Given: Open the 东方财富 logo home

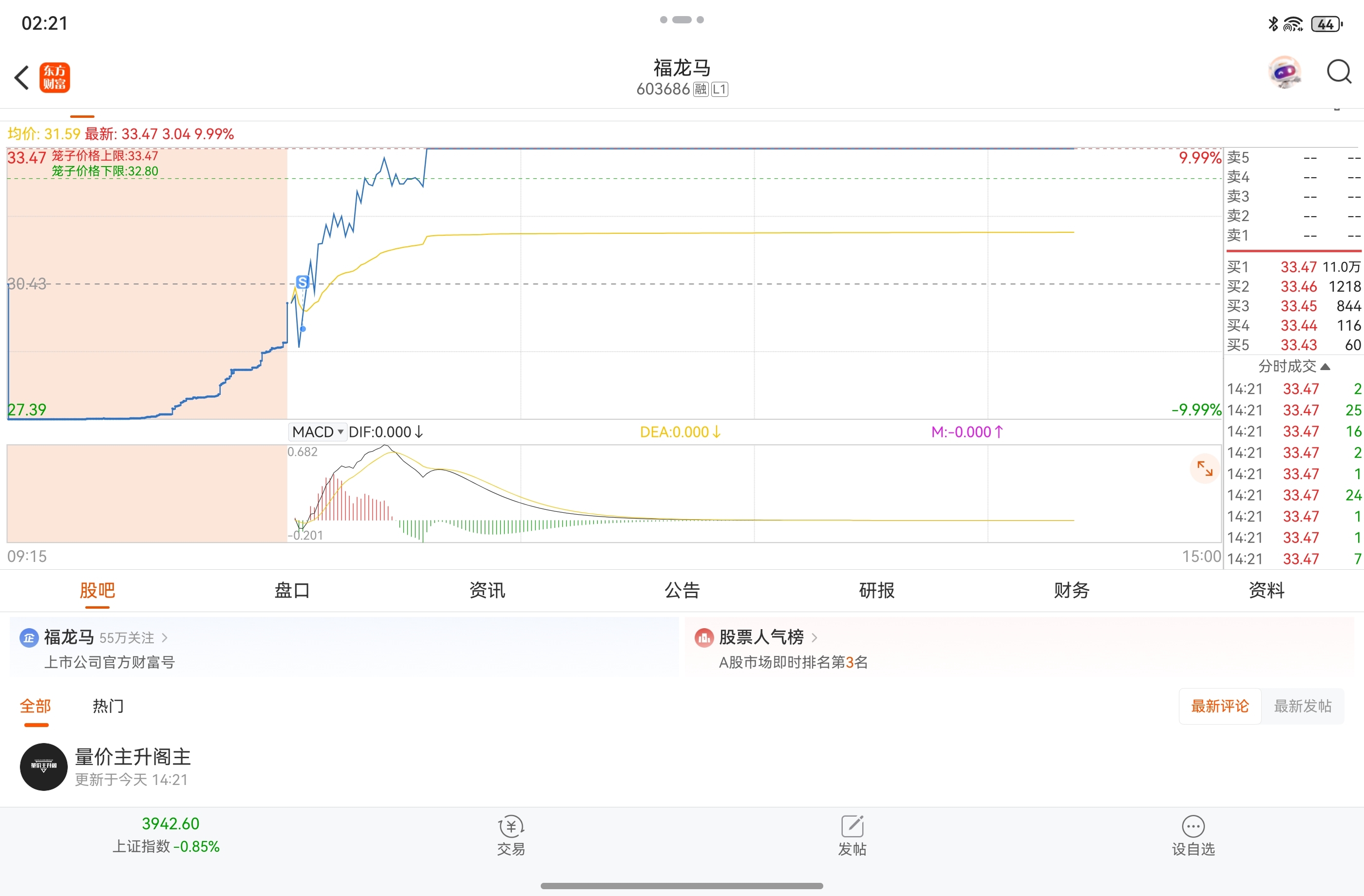Looking at the screenshot, I should (x=55, y=78).
